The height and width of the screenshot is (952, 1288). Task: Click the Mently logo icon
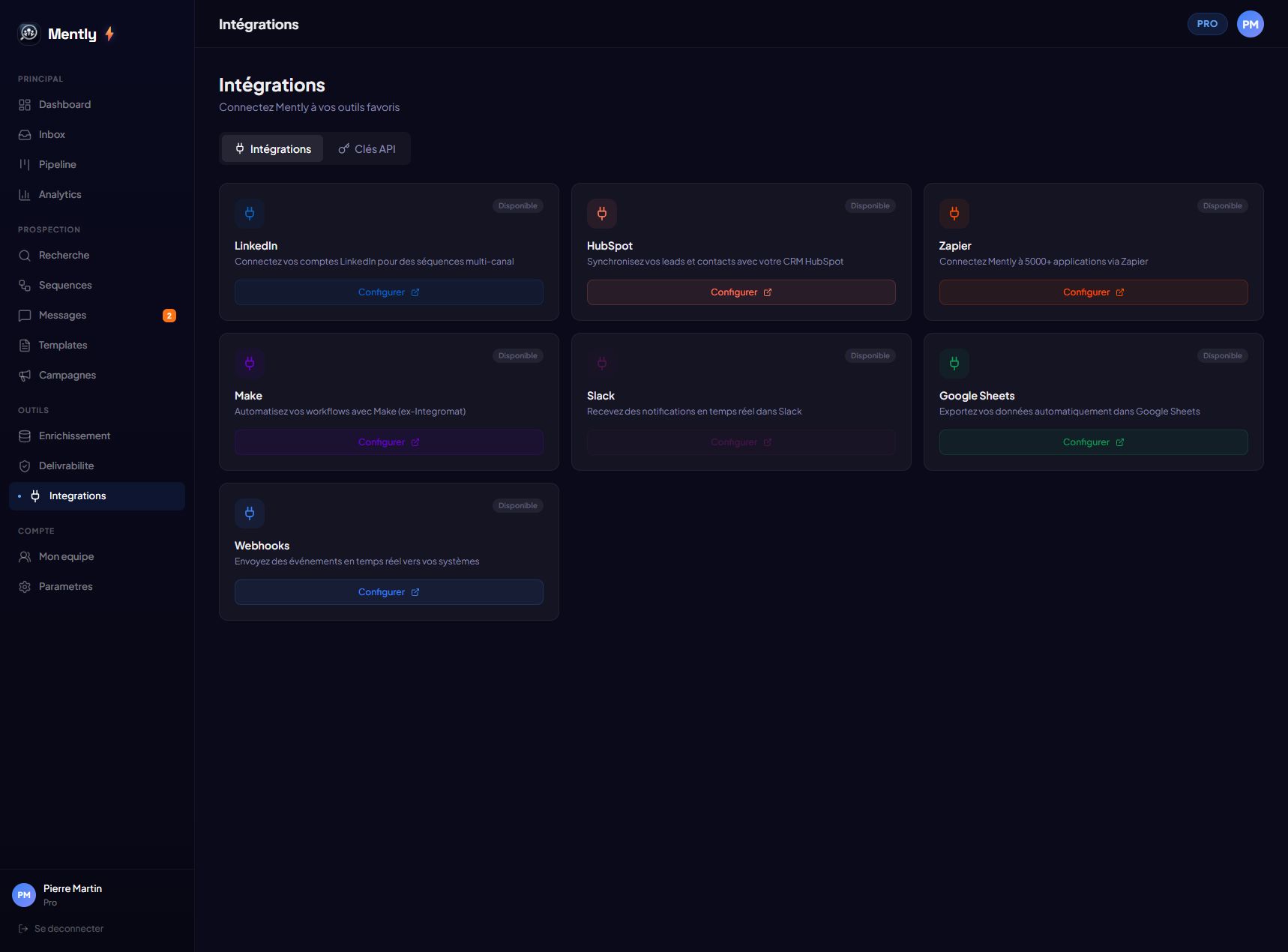point(28,33)
